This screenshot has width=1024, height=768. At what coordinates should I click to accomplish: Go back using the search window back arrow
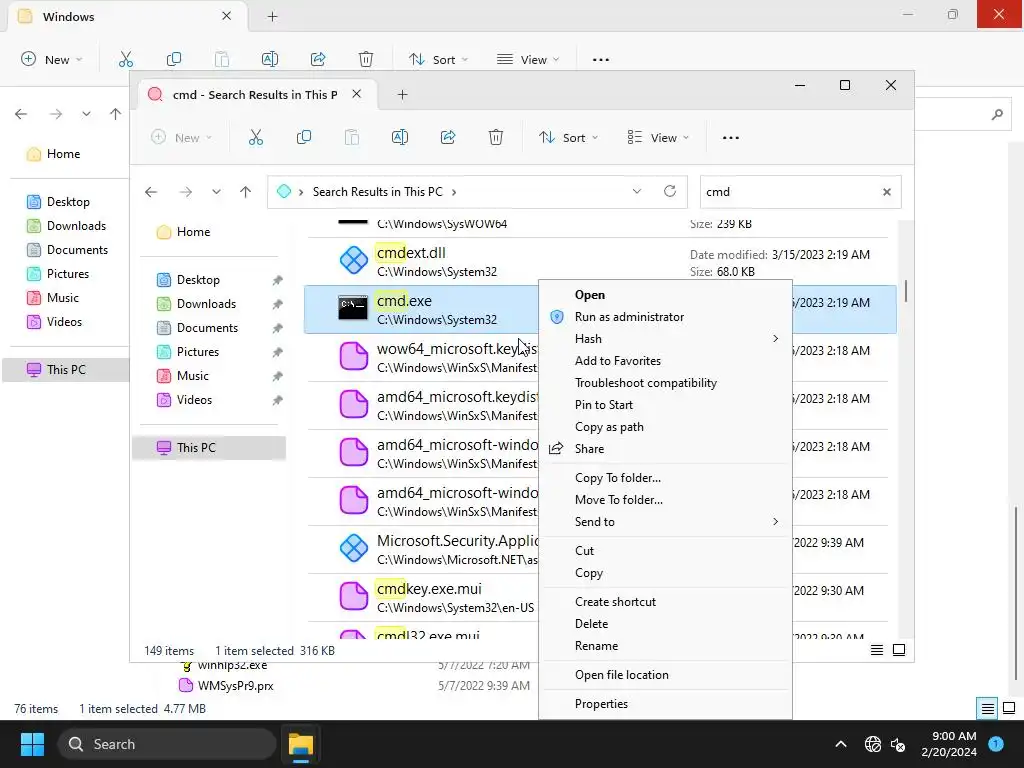pos(151,192)
